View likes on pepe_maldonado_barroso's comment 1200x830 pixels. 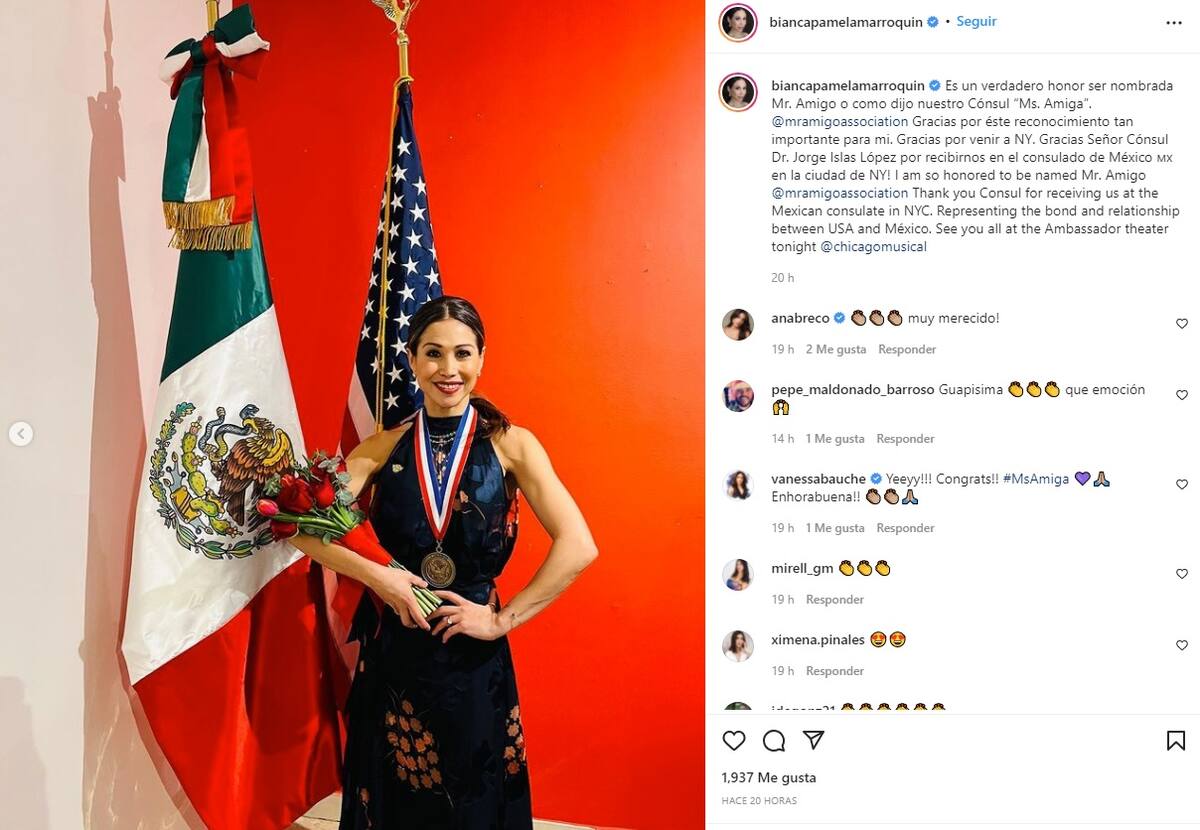(835, 438)
